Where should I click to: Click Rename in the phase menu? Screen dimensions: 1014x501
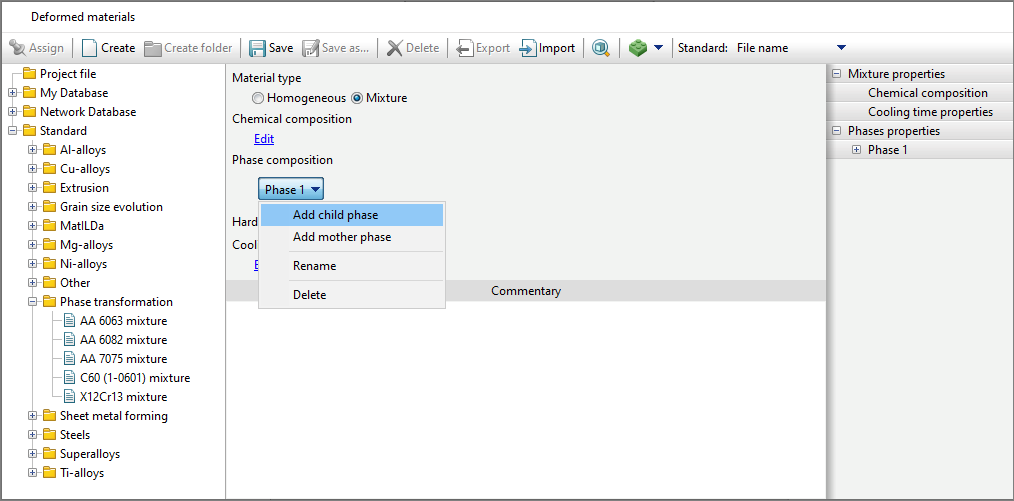[314, 266]
